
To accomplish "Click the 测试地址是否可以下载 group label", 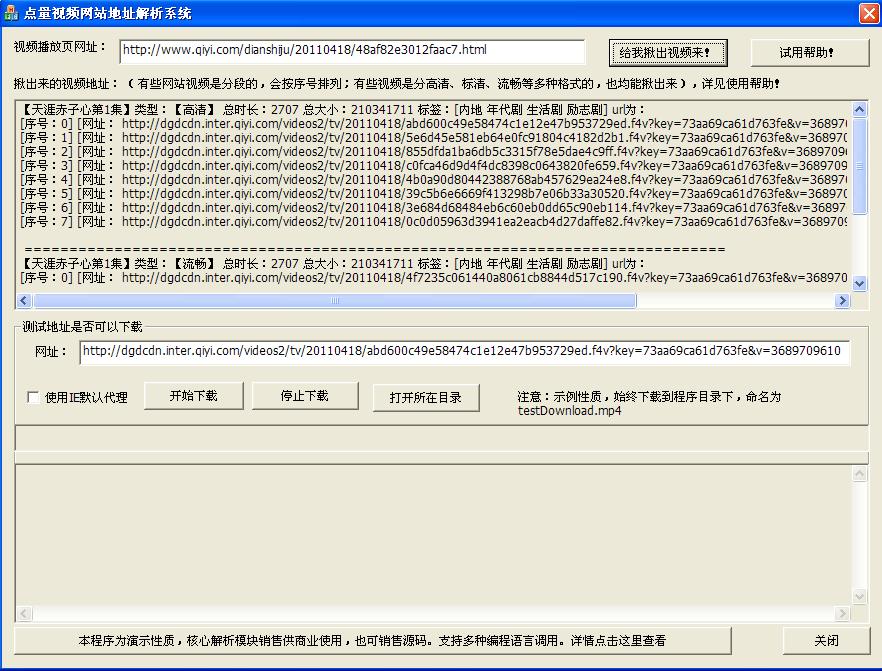I will pyautogui.click(x=82, y=327).
